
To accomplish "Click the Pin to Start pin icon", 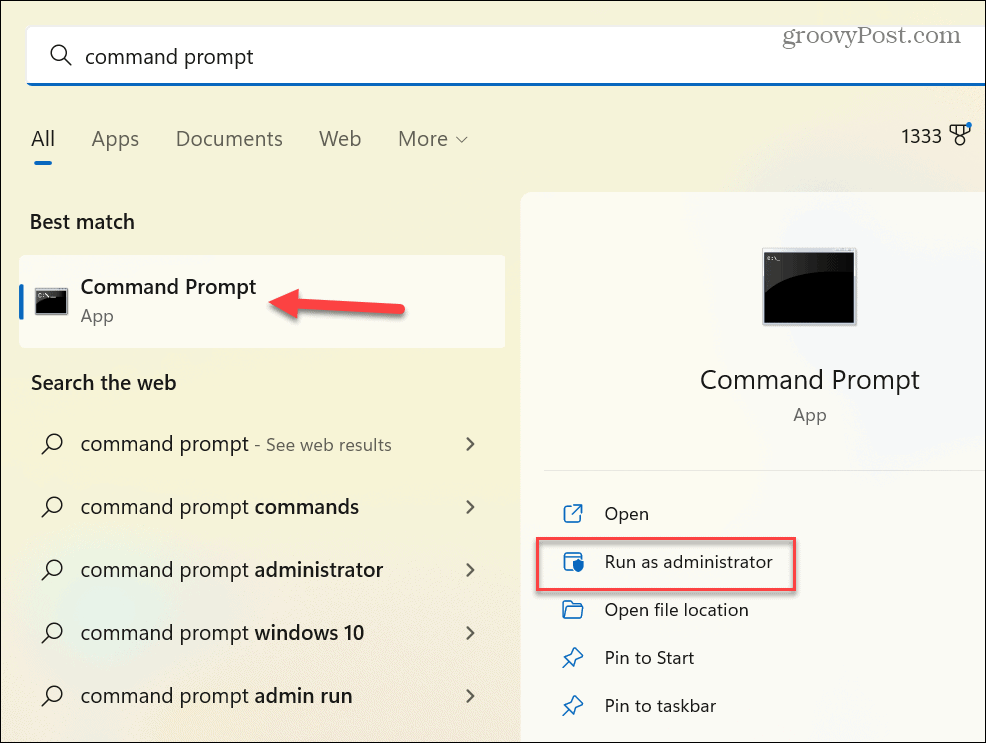I will click(x=574, y=658).
